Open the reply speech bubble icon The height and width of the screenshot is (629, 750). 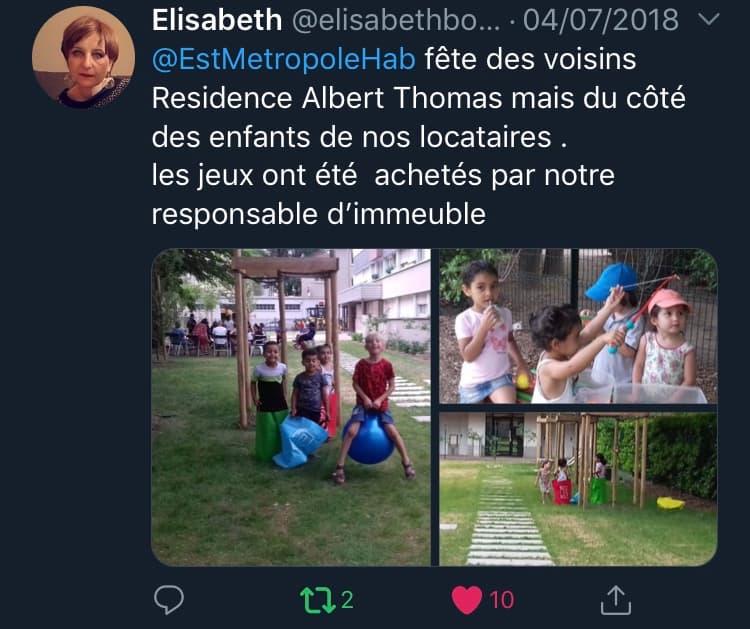point(169,599)
